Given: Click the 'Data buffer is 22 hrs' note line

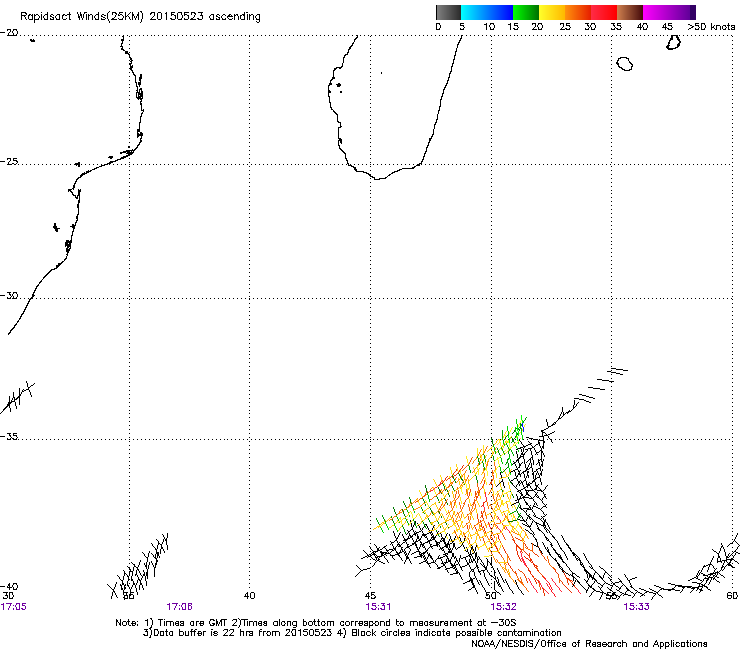Looking at the screenshot, I should pos(352,633).
